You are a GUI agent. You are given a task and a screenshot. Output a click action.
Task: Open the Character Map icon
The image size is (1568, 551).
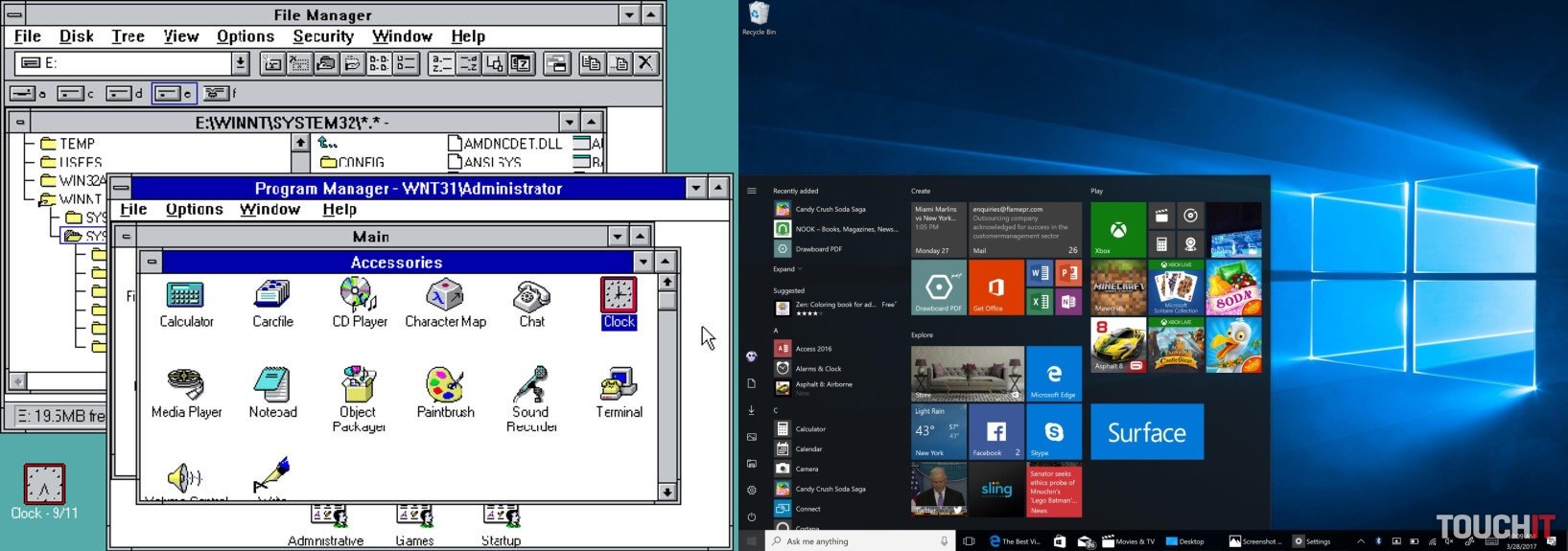coord(445,297)
